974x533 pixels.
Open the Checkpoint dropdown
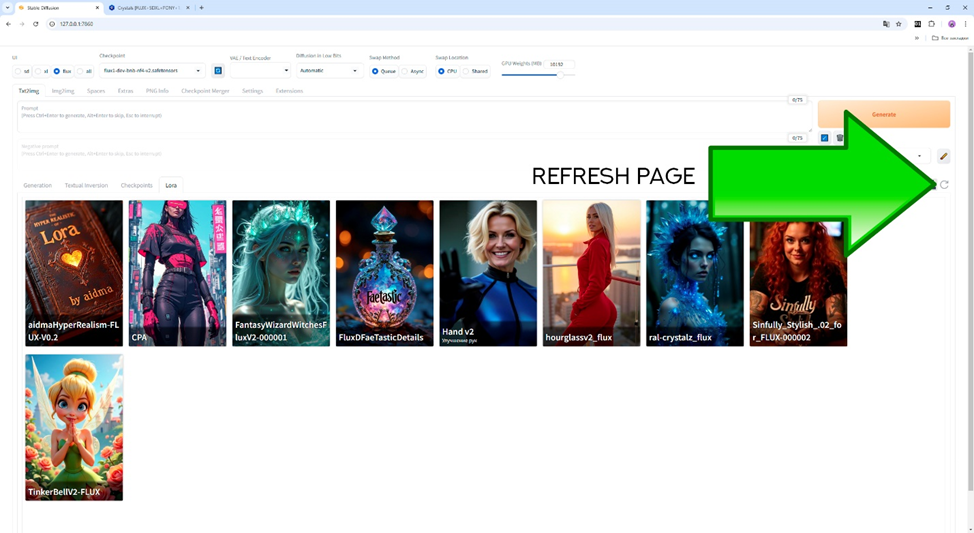(152, 71)
